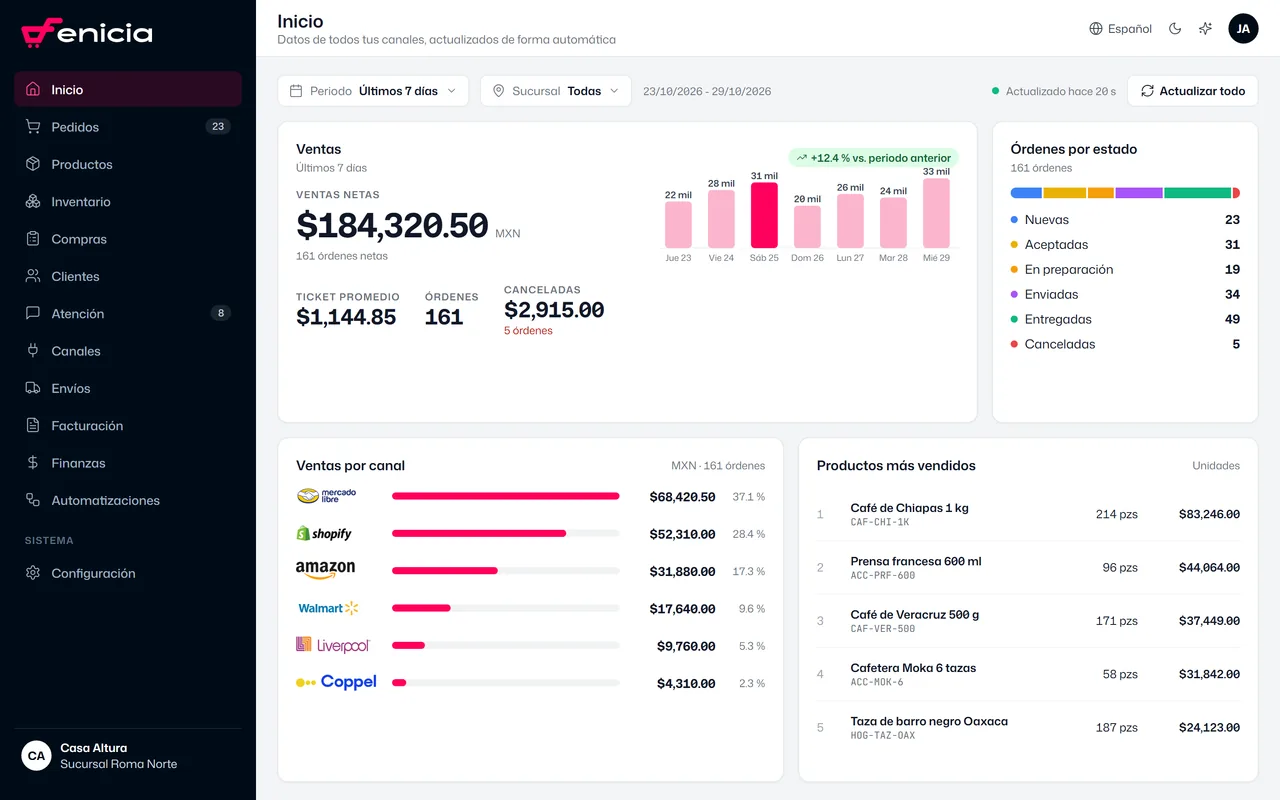Click the Mercado Libre sales progress bar
Image resolution: width=1280 pixels, height=800 pixels.
(506, 496)
